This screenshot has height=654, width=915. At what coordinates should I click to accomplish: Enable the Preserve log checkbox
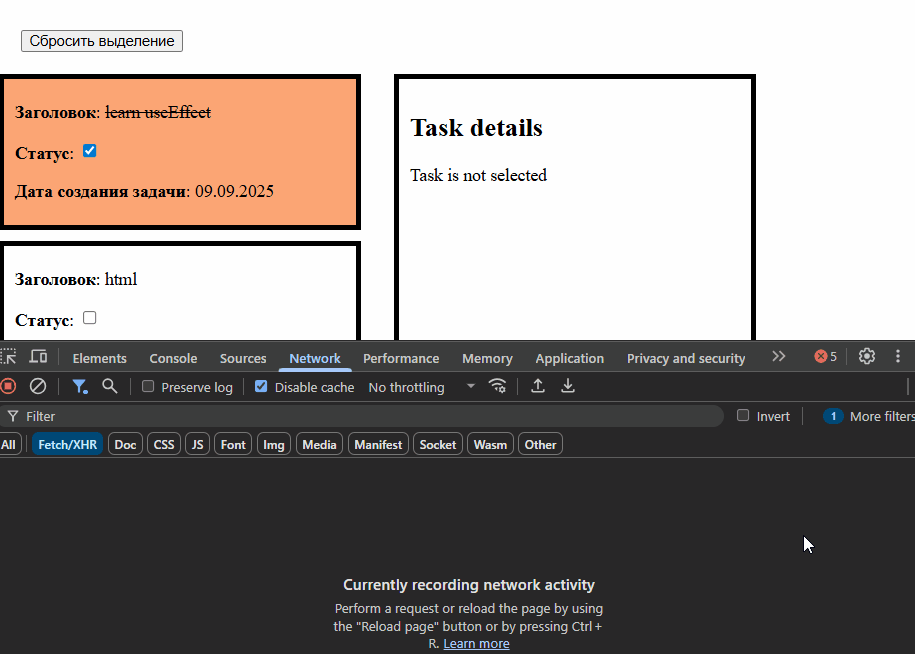tap(148, 387)
